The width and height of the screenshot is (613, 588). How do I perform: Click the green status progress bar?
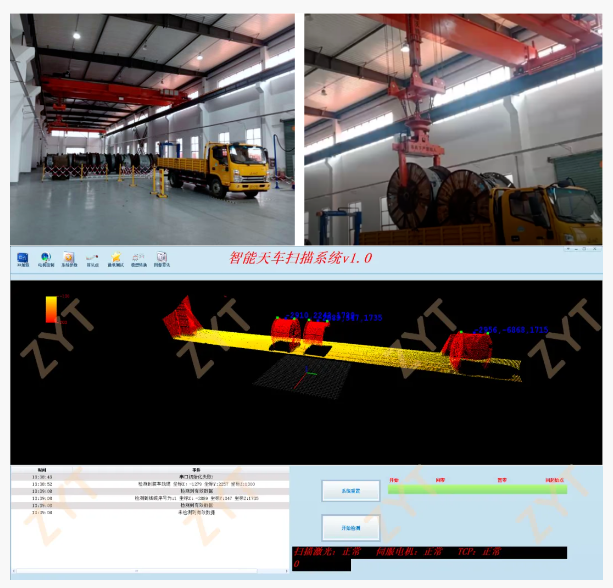point(476,489)
